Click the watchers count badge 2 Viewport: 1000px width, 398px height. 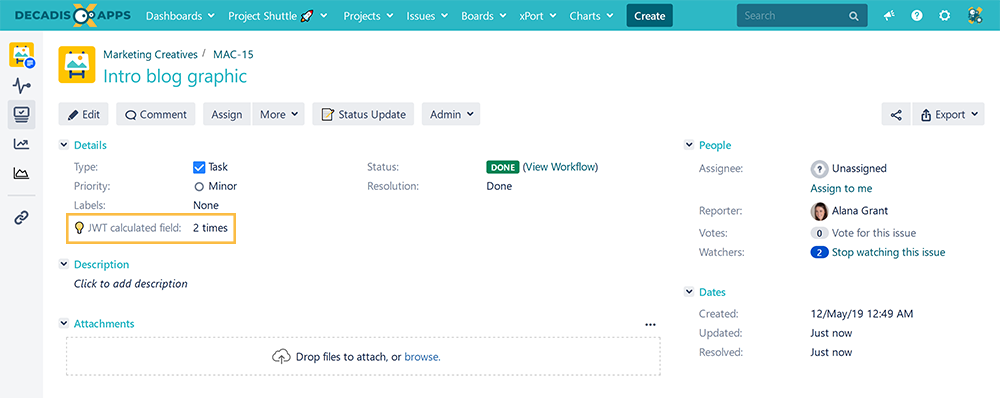click(x=819, y=252)
